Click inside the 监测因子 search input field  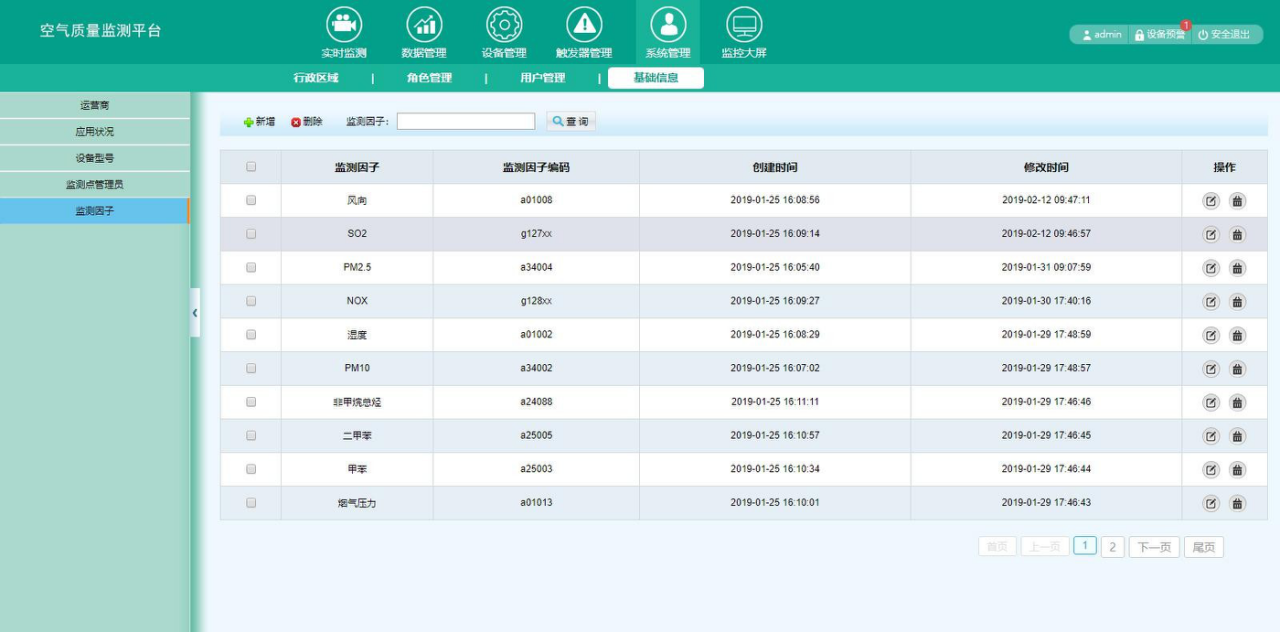[x=465, y=120]
